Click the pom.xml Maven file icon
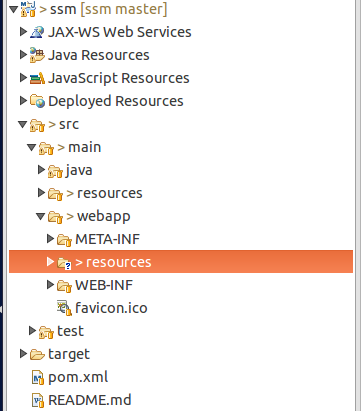The width and height of the screenshot is (361, 411). [x=38, y=378]
